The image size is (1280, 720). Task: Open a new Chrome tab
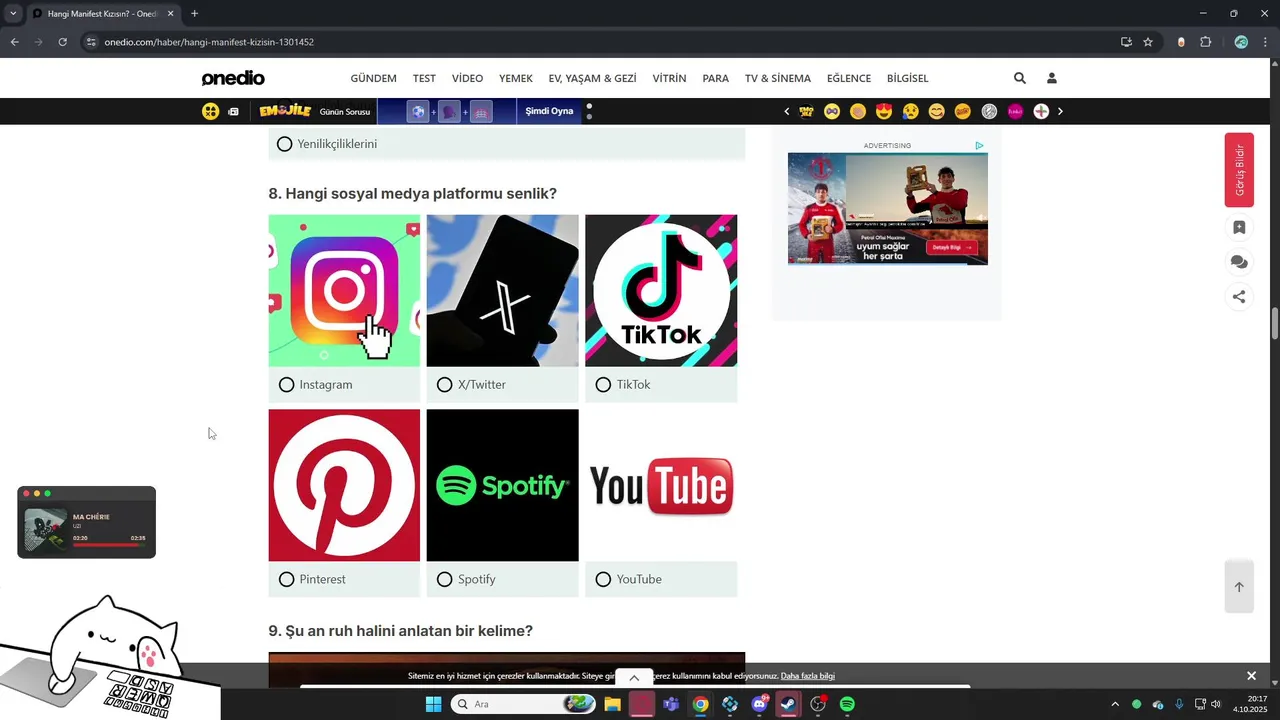(x=194, y=13)
